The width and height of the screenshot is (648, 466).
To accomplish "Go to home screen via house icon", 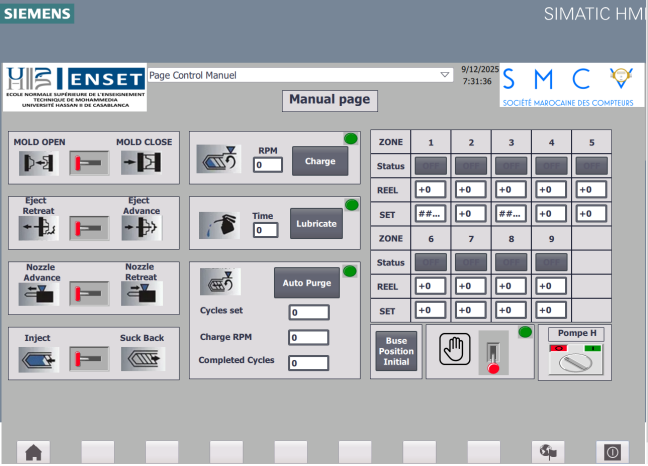I will (33, 452).
